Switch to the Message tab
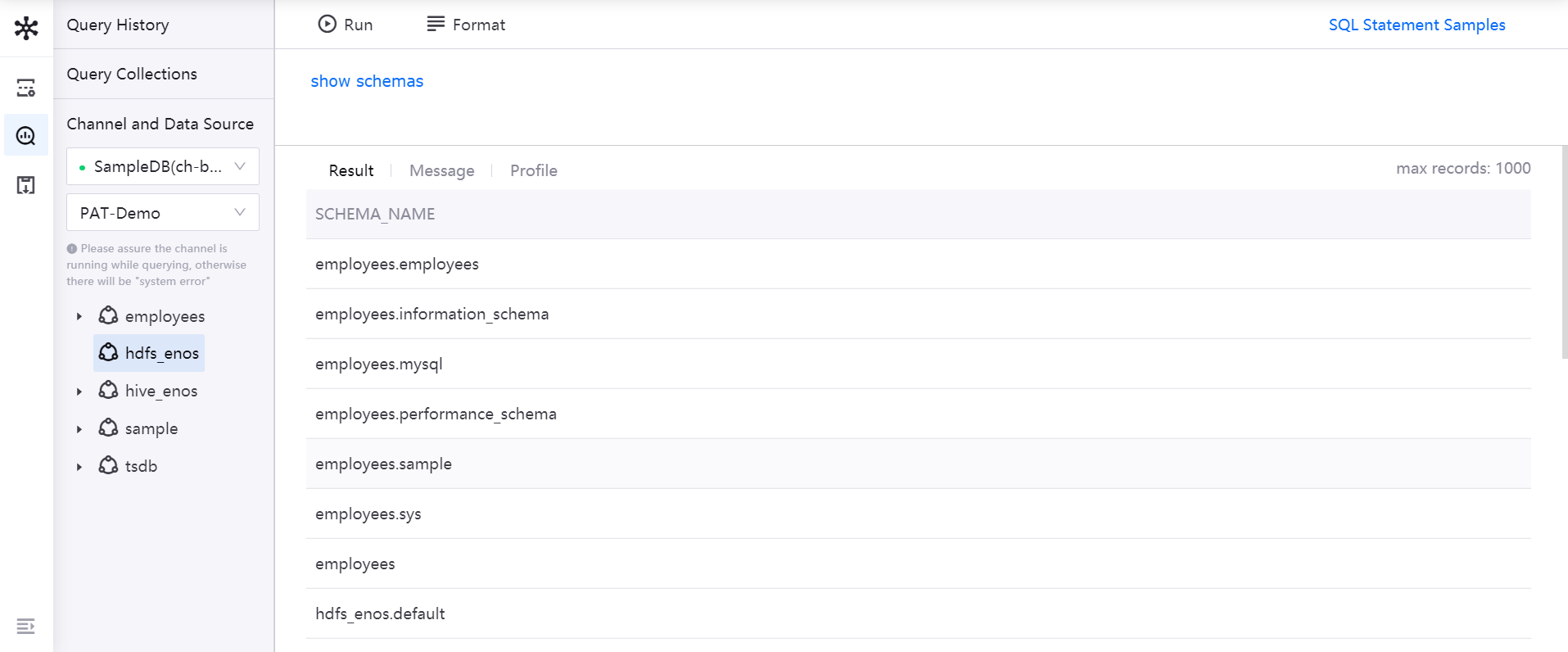The height and width of the screenshot is (652, 1568). pyautogui.click(x=441, y=170)
